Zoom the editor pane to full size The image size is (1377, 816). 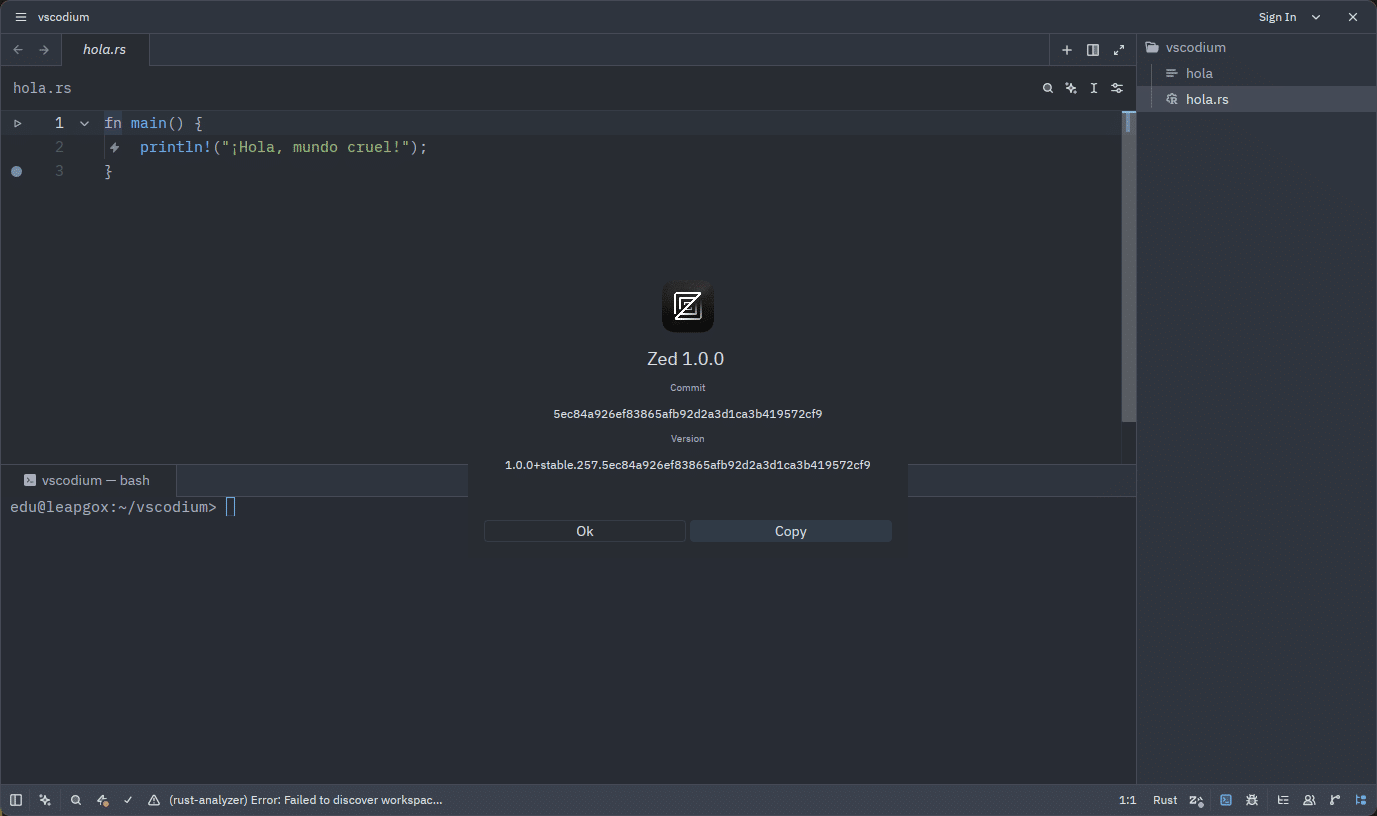point(1119,50)
